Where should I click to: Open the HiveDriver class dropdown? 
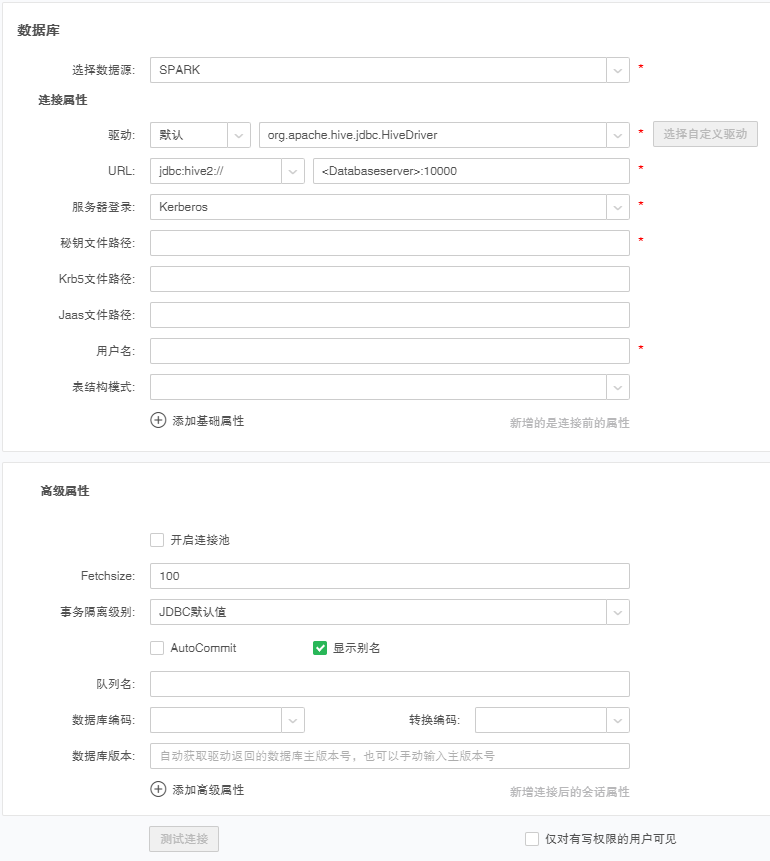[618, 135]
